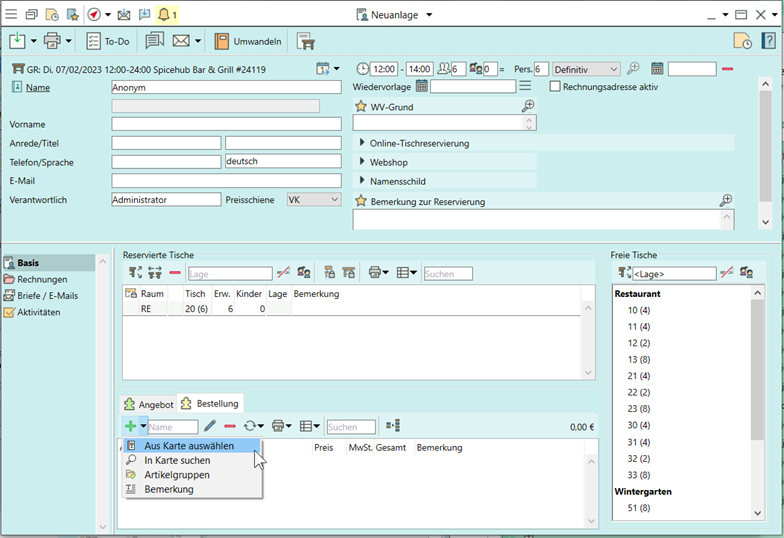Image resolution: width=784 pixels, height=538 pixels.
Task: Open the notification bell icon
Action: (167, 15)
